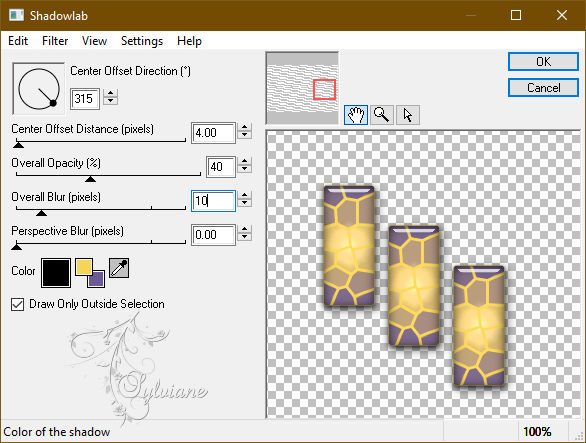This screenshot has height=443, width=586.
Task: Increase Center Offset Direction with up arrow
Action: point(111,93)
